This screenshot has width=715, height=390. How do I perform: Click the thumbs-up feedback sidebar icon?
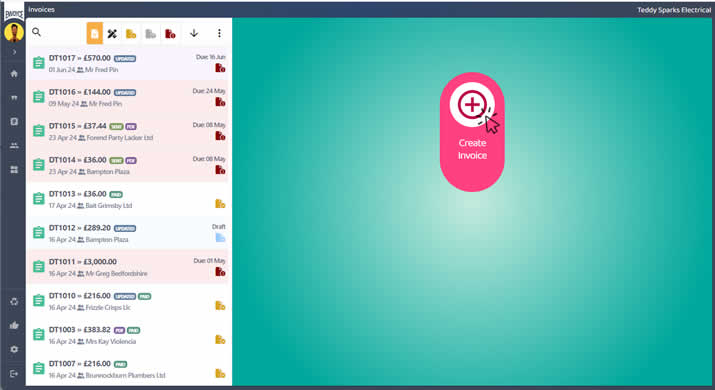pyautogui.click(x=14, y=325)
